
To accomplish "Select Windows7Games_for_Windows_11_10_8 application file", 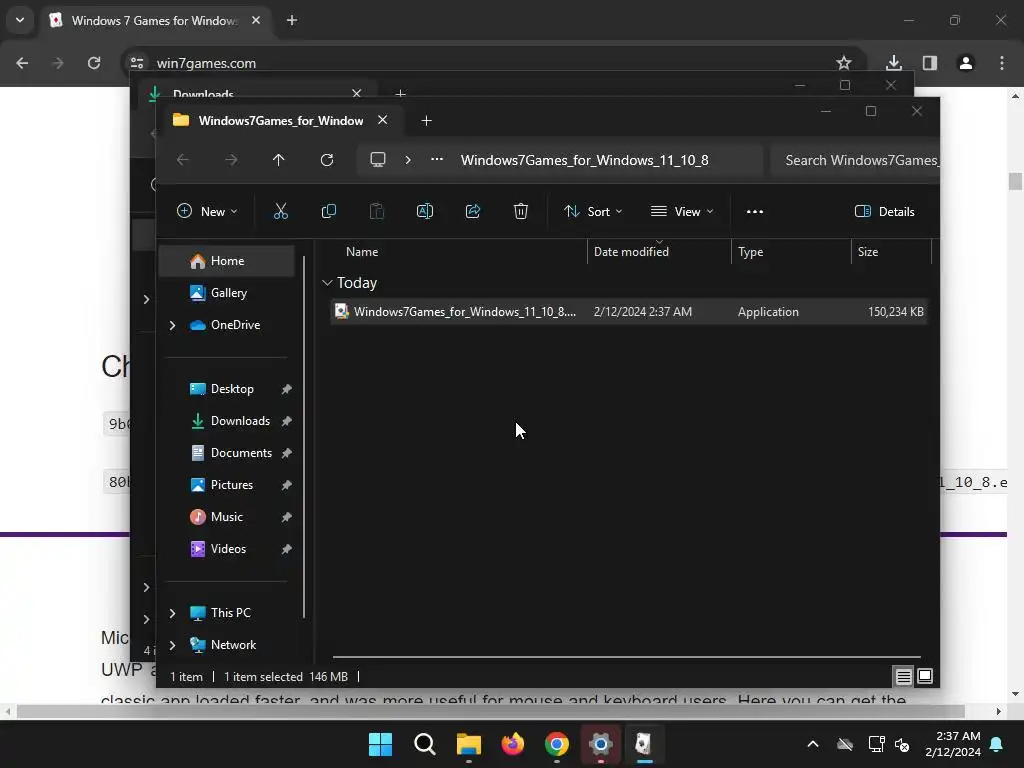I will pos(629,312).
